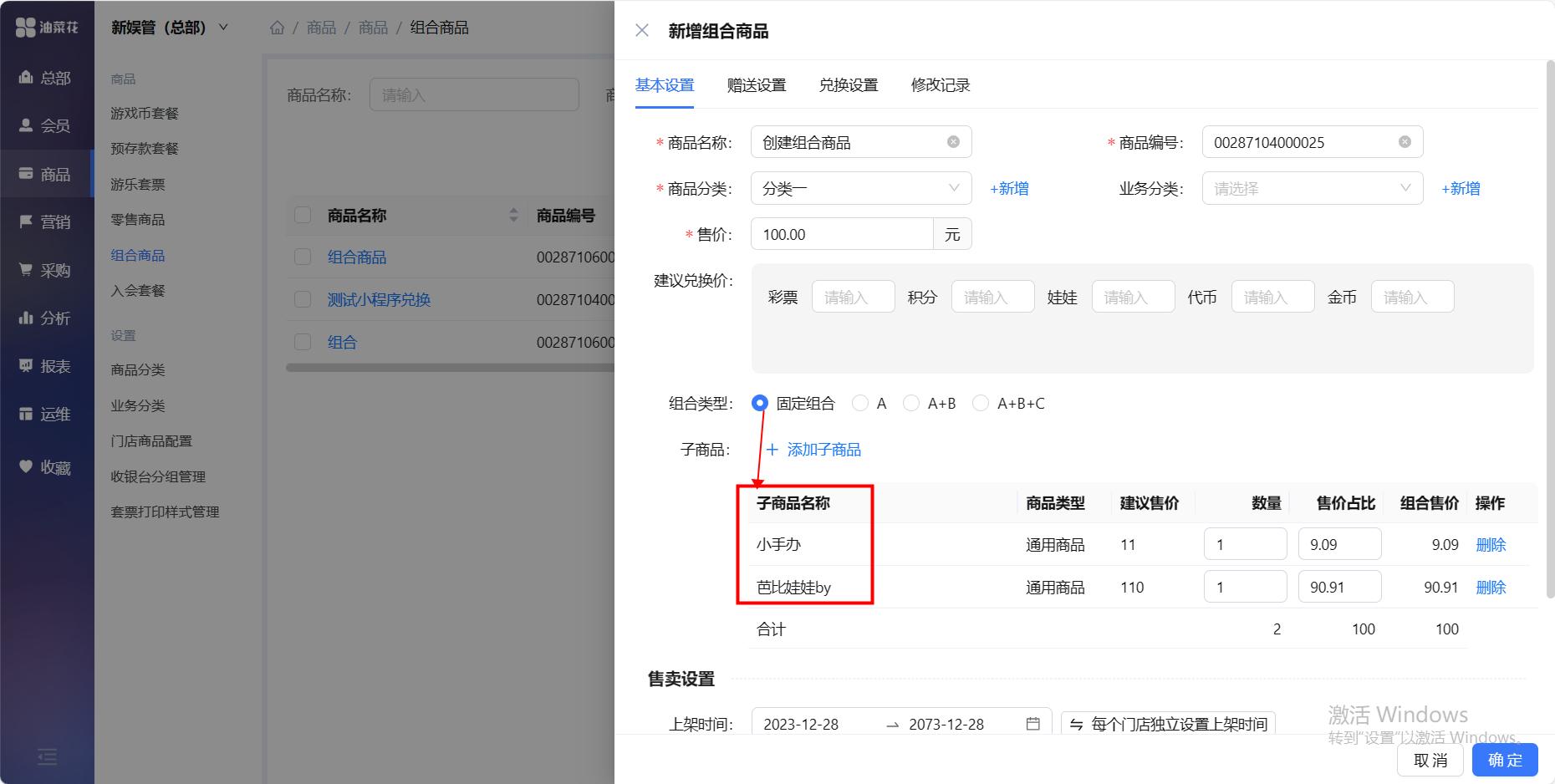Open 分析 section in sidebar

[x=46, y=318]
